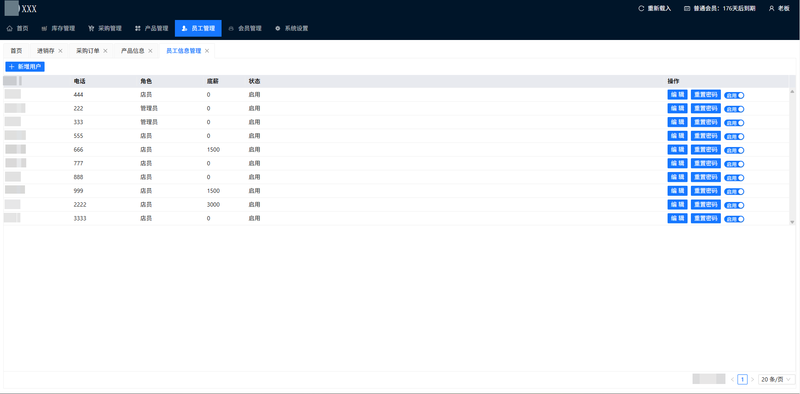
Task: Go to previous page arrow in pagination
Action: click(733, 379)
